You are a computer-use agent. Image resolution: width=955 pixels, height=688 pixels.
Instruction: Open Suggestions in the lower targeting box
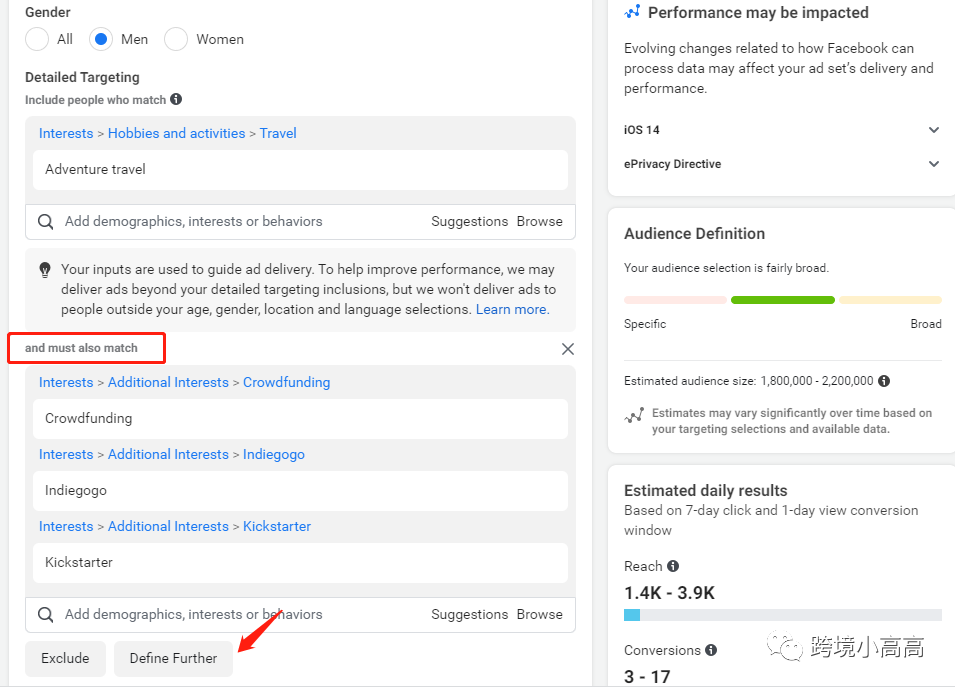click(x=470, y=614)
